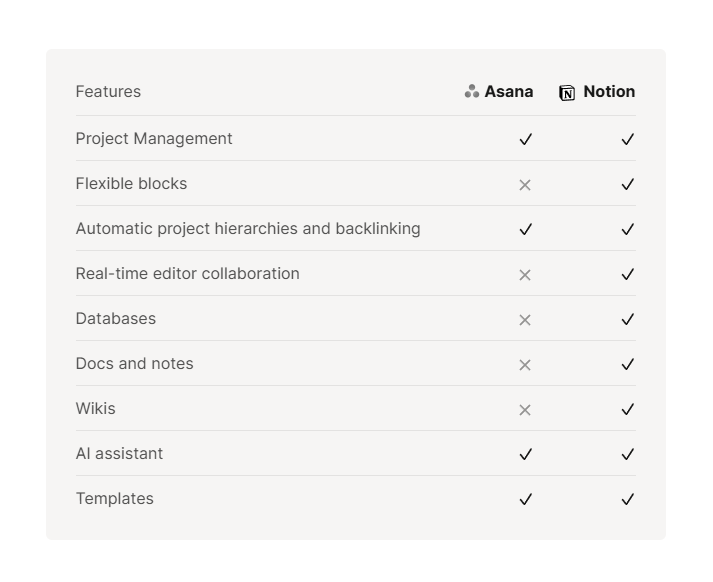Click Notion's checkmark for Flexible blocks
Image resolution: width=713 pixels, height=582 pixels.
[628, 185]
